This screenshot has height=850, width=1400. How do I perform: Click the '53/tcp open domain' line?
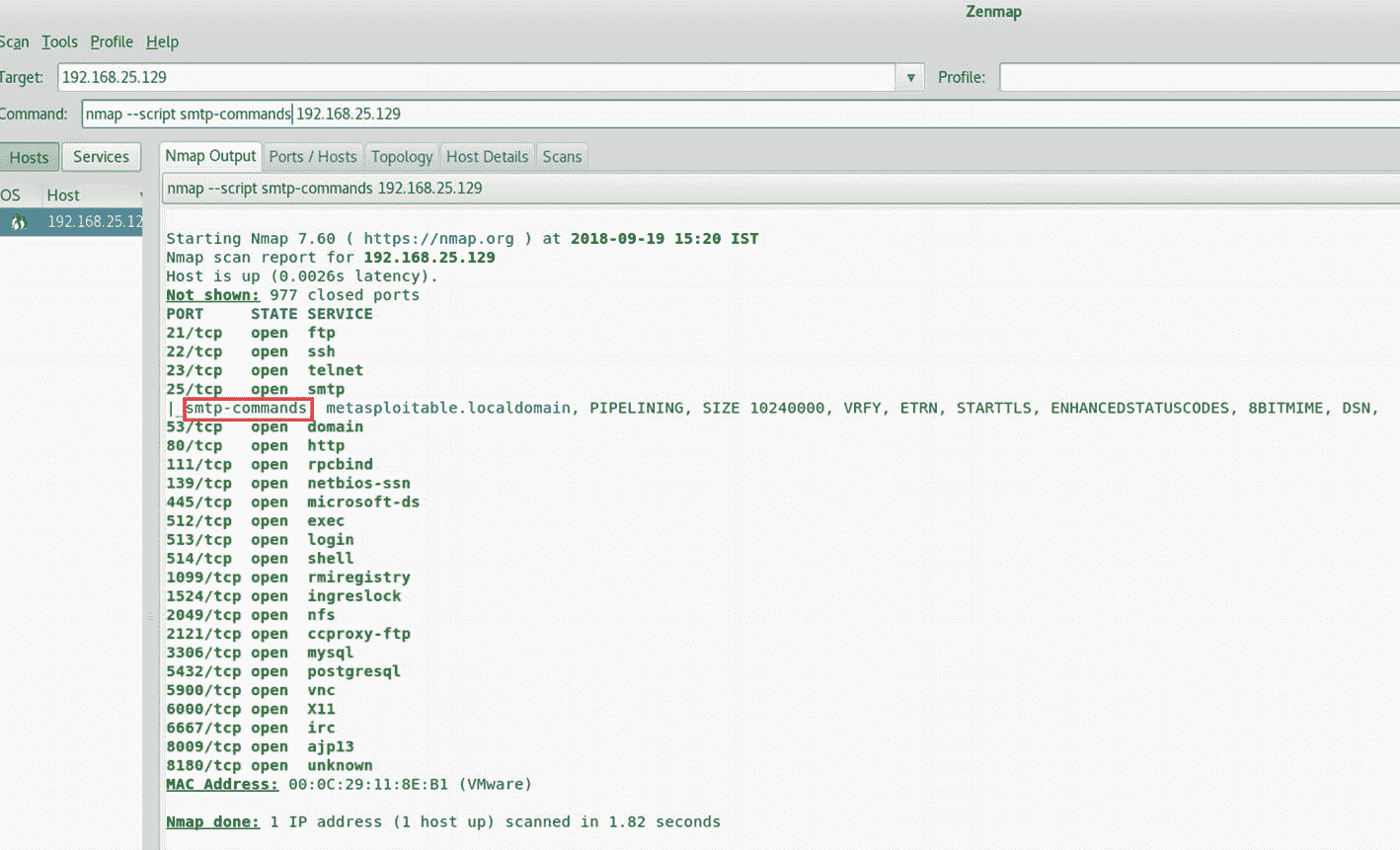(x=265, y=426)
